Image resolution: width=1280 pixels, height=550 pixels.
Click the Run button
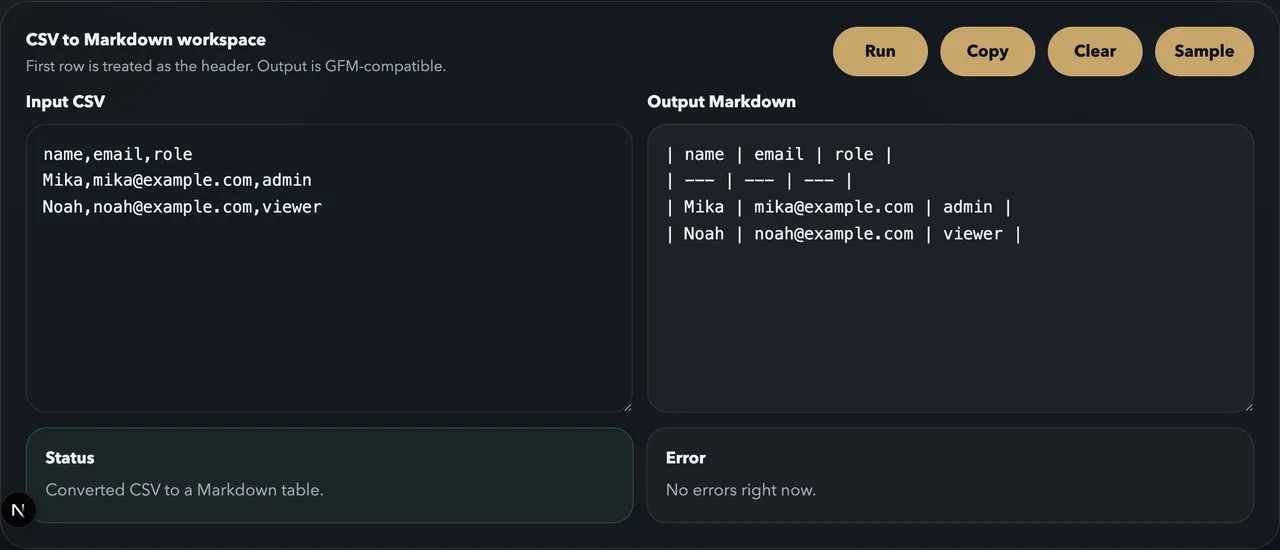click(880, 51)
